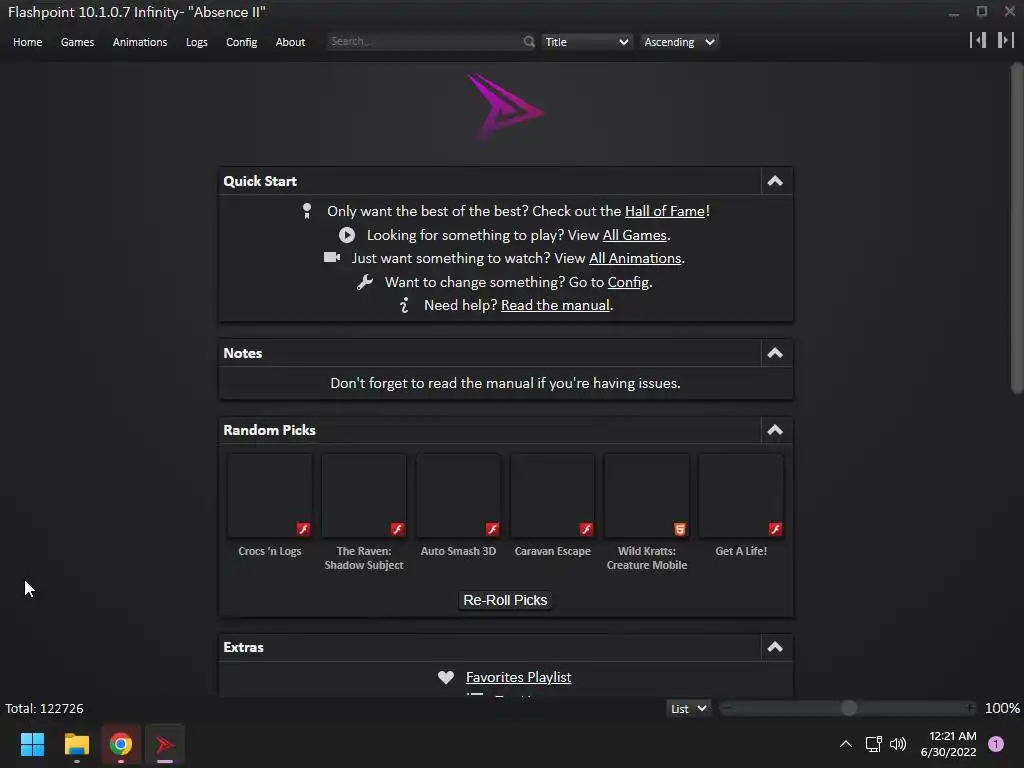Viewport: 1024px width, 768px height.
Task: Click Flash badge on Caravan Escape
Action: [586, 529]
